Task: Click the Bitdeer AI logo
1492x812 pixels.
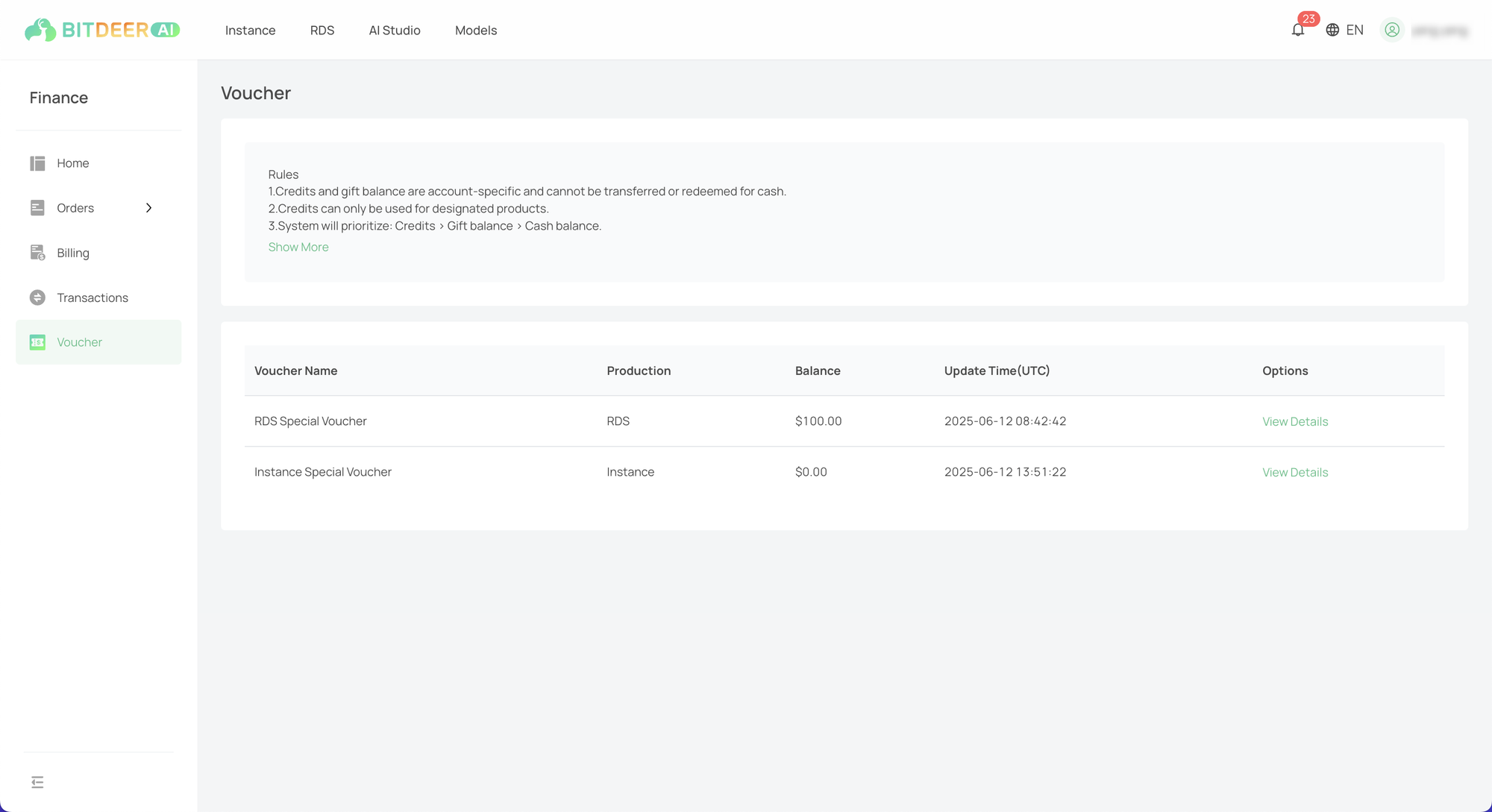Action: tap(102, 30)
